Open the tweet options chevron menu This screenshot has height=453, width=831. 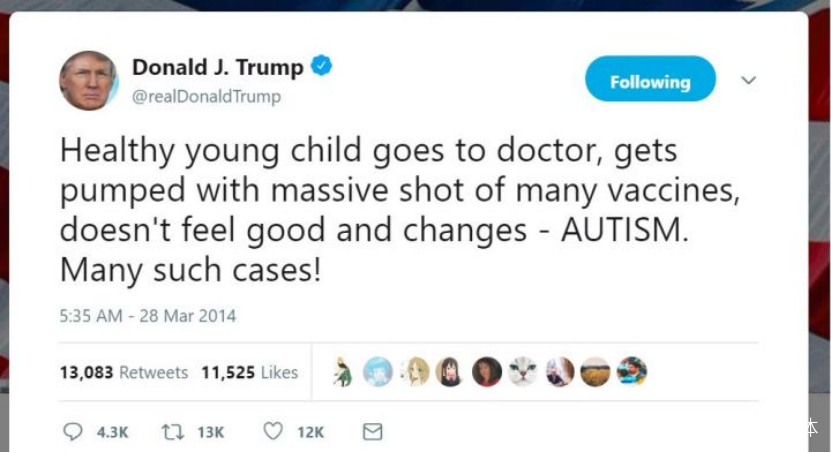748,81
